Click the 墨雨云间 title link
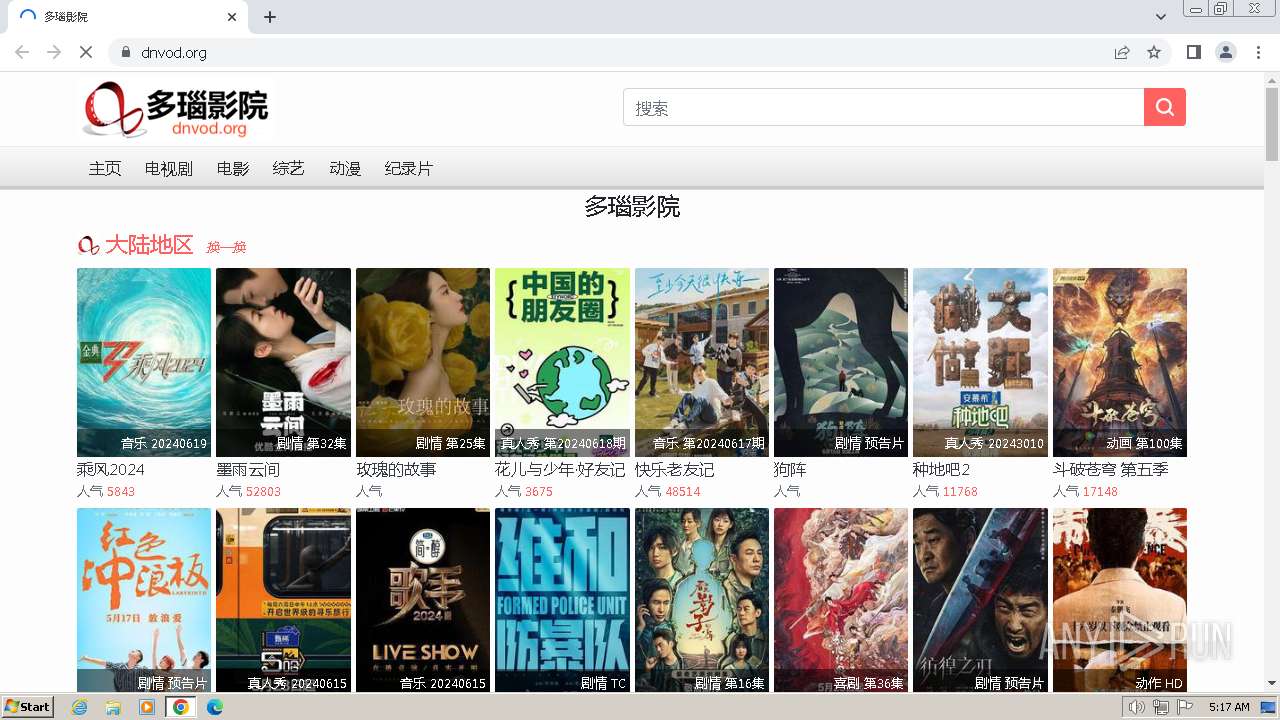 [x=248, y=469]
